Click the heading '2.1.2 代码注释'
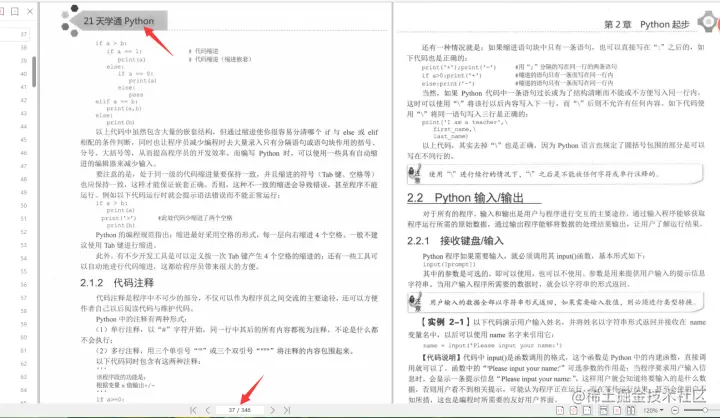 pos(117,282)
